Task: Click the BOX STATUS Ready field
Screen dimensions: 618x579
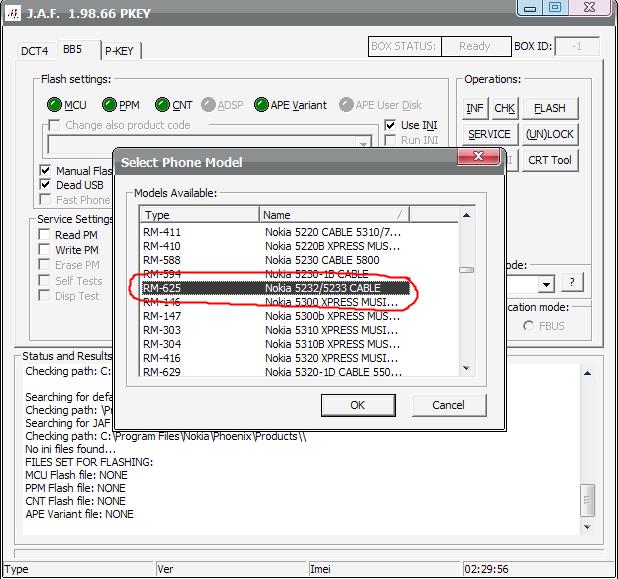Action: (476, 47)
